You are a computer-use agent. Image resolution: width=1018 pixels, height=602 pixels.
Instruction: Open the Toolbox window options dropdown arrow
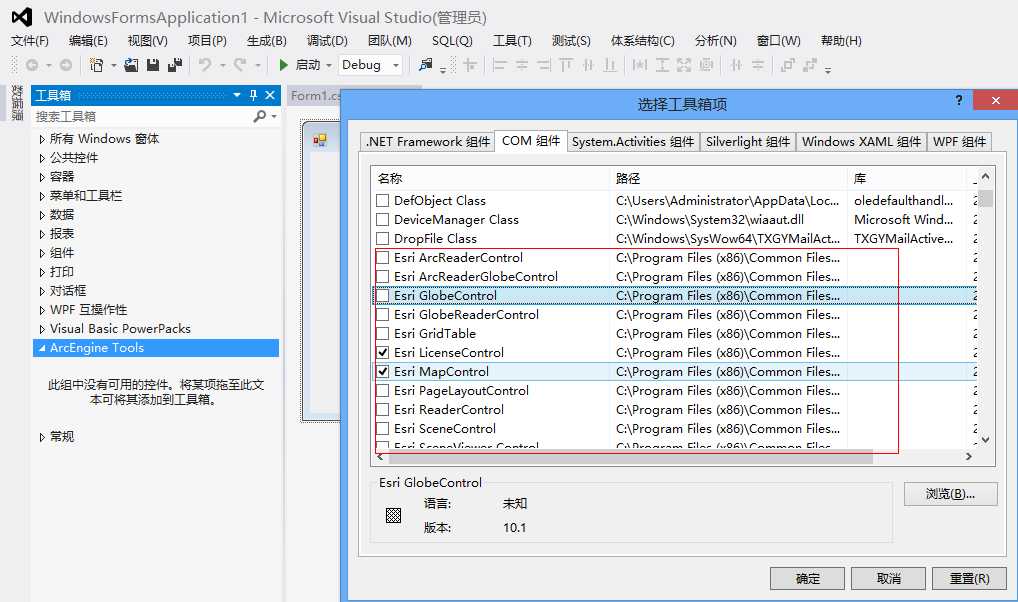point(236,95)
